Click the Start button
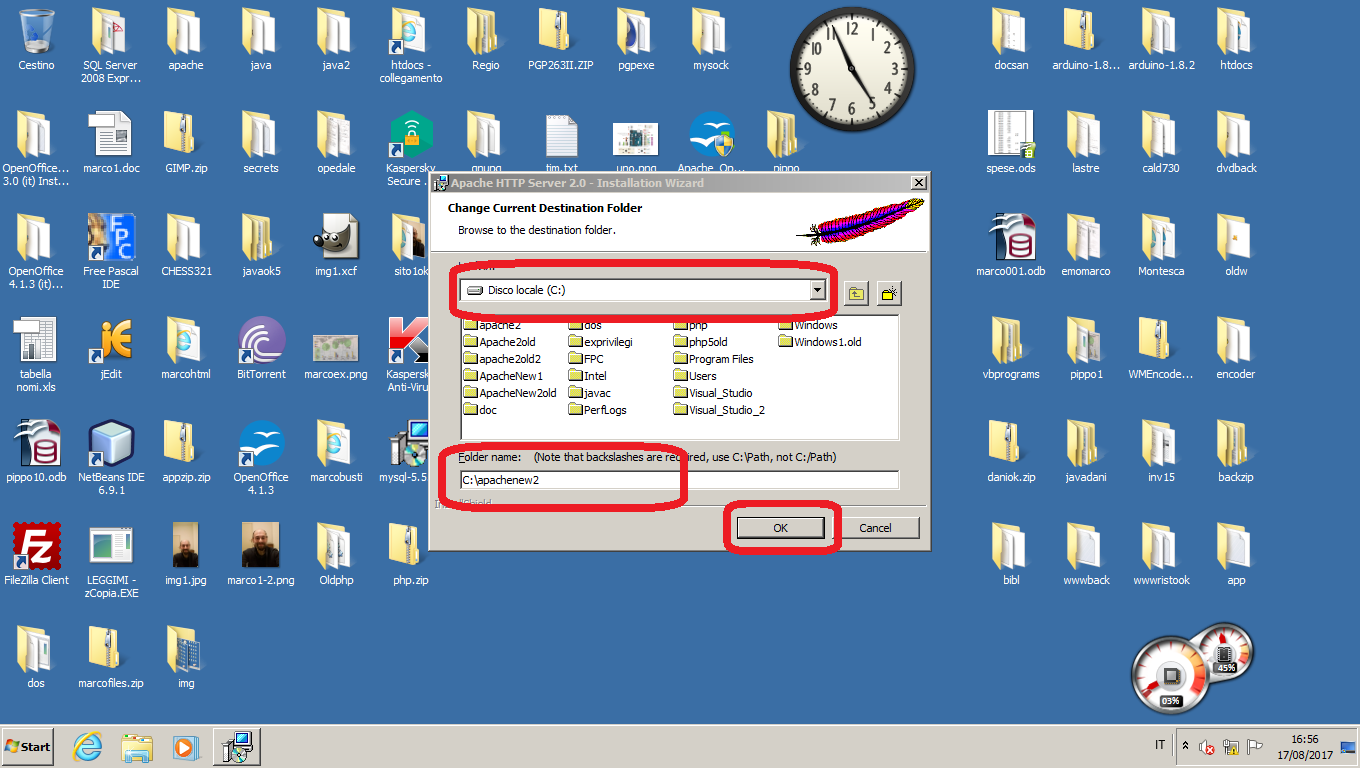 coord(28,746)
